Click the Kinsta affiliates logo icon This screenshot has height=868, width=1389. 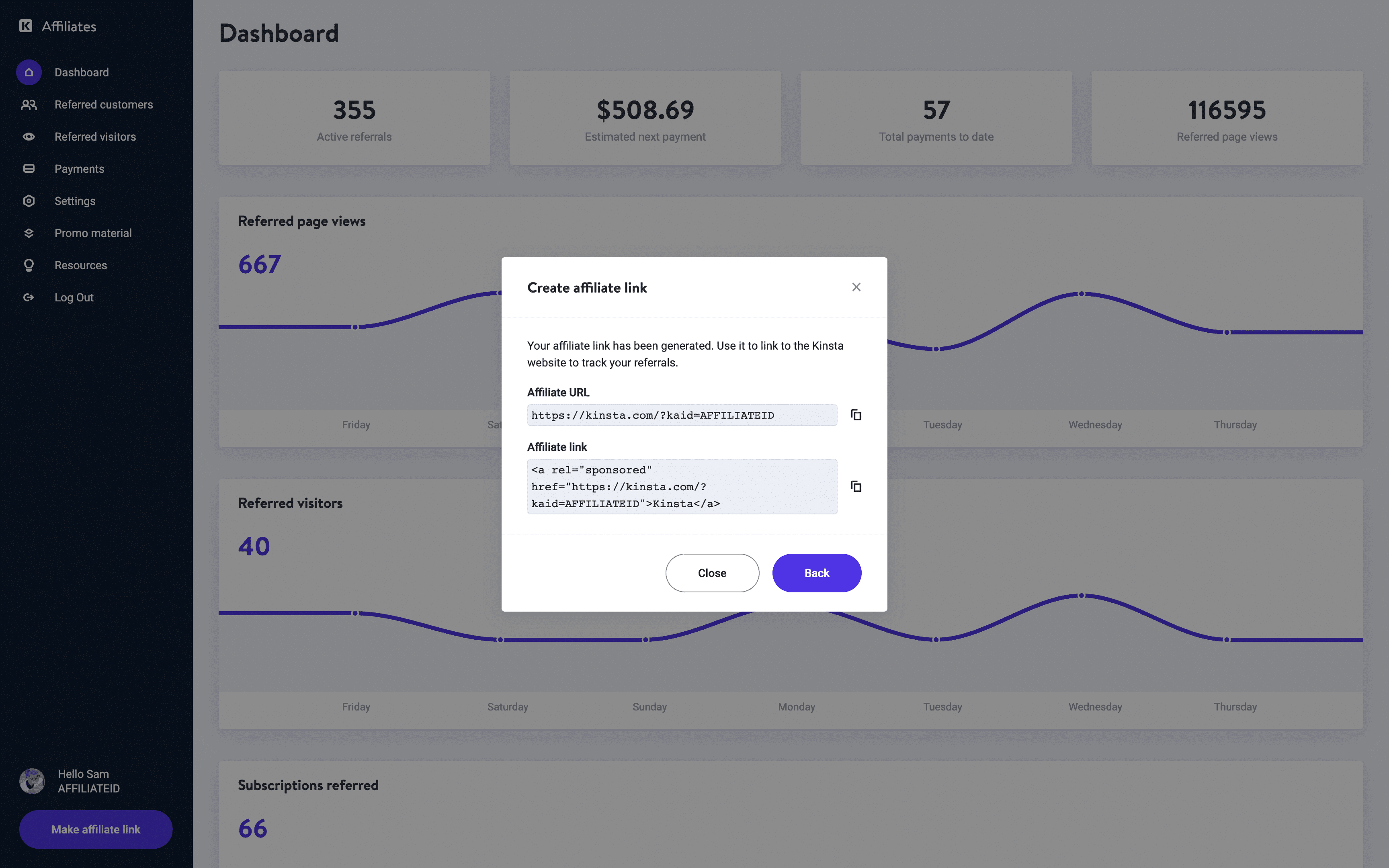(x=25, y=25)
